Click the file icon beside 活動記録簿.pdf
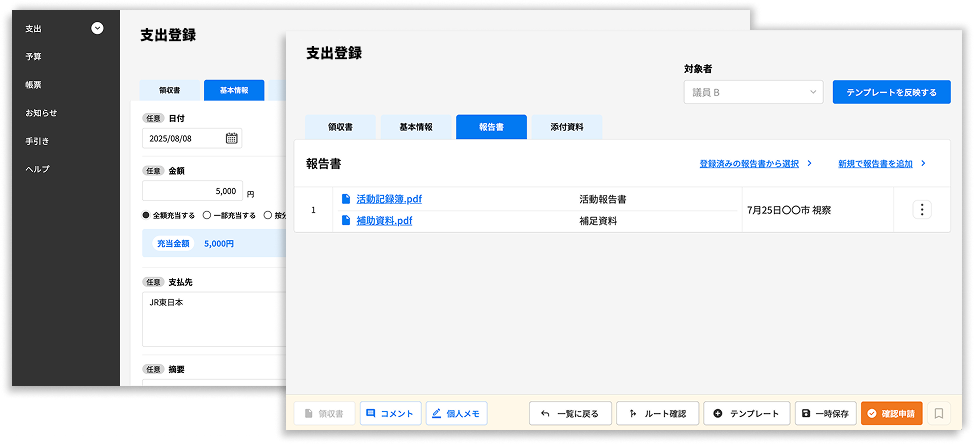The width and height of the screenshot is (974, 444). tap(346, 199)
